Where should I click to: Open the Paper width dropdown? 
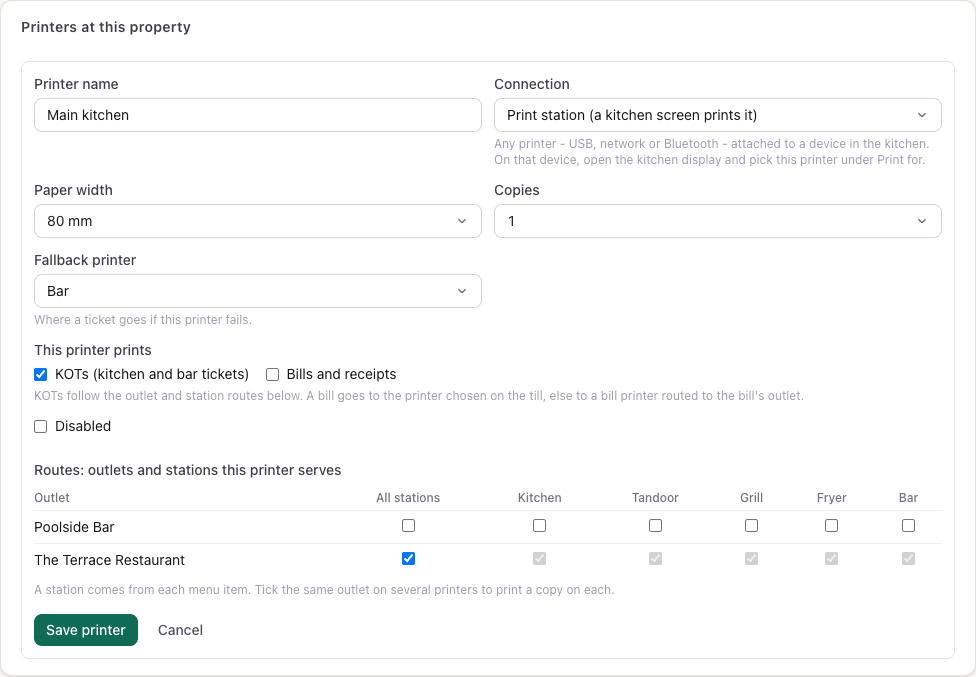coord(258,221)
